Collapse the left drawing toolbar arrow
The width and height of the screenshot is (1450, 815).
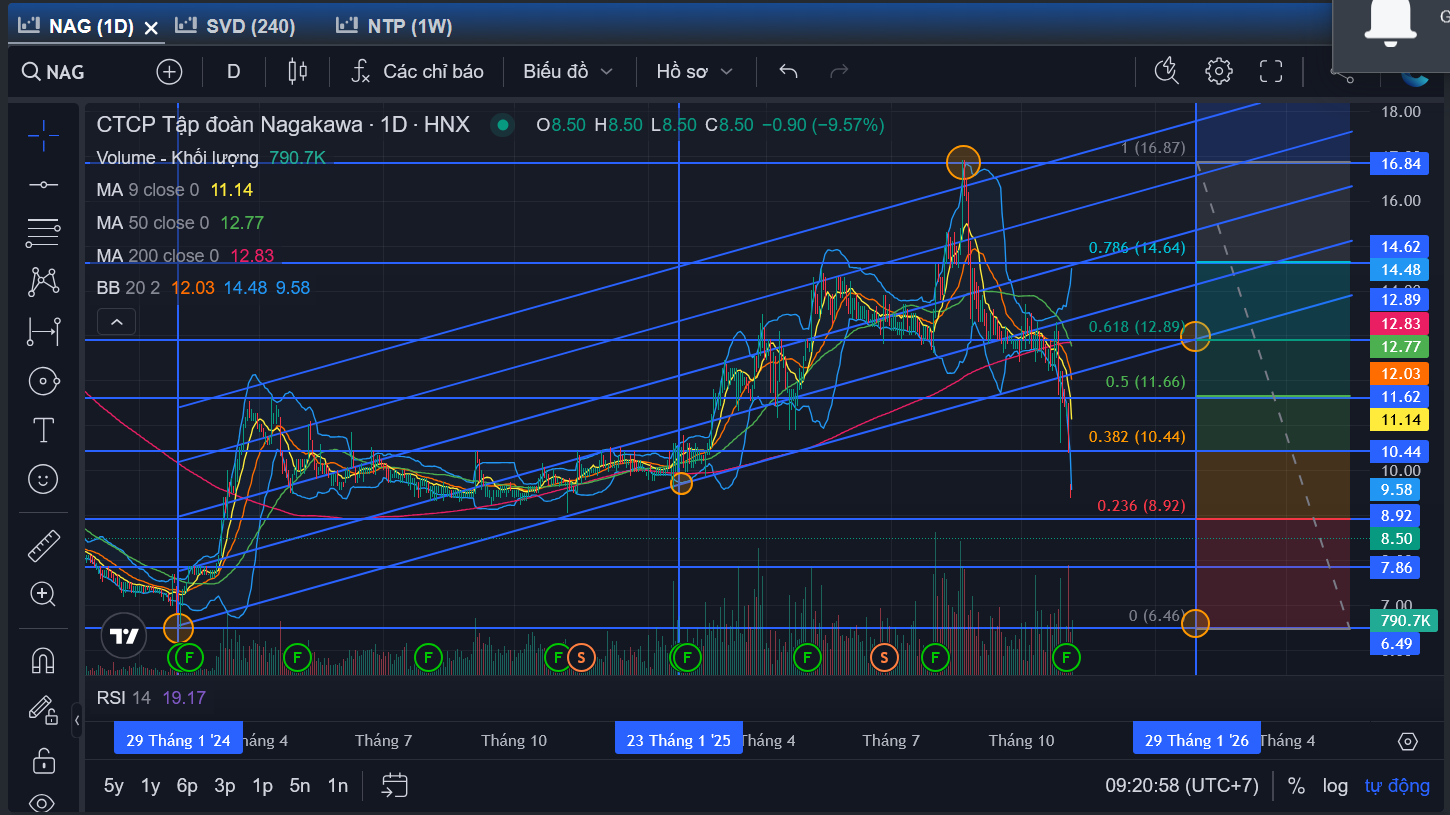coord(77,720)
